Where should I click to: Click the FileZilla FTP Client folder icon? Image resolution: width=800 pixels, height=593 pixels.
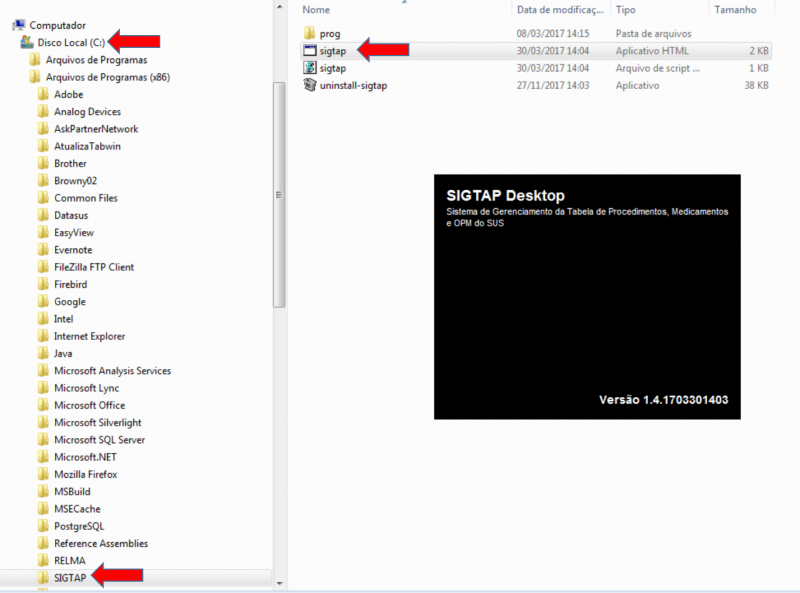(43, 267)
